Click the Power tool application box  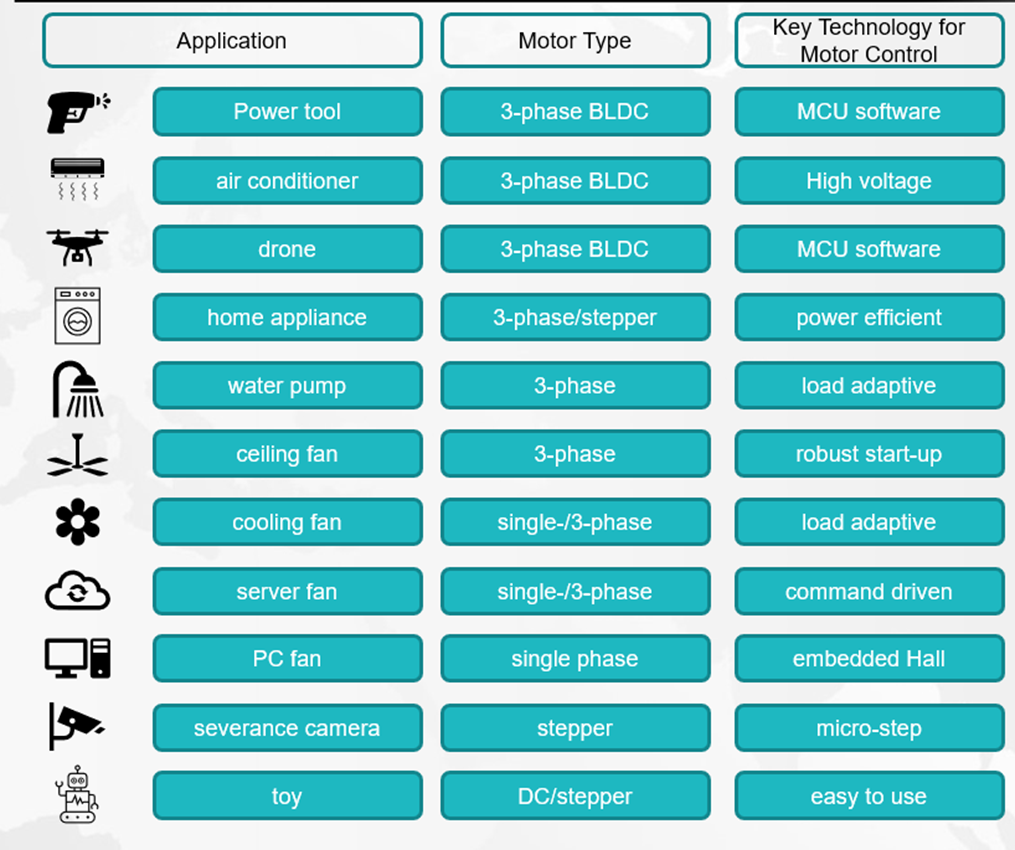pos(287,112)
